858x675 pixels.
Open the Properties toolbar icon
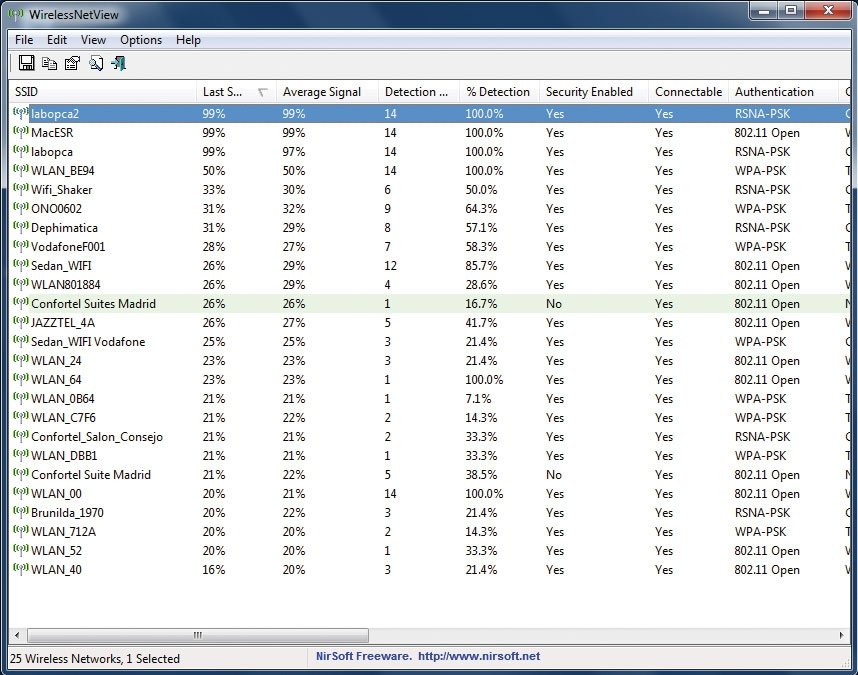coord(72,63)
